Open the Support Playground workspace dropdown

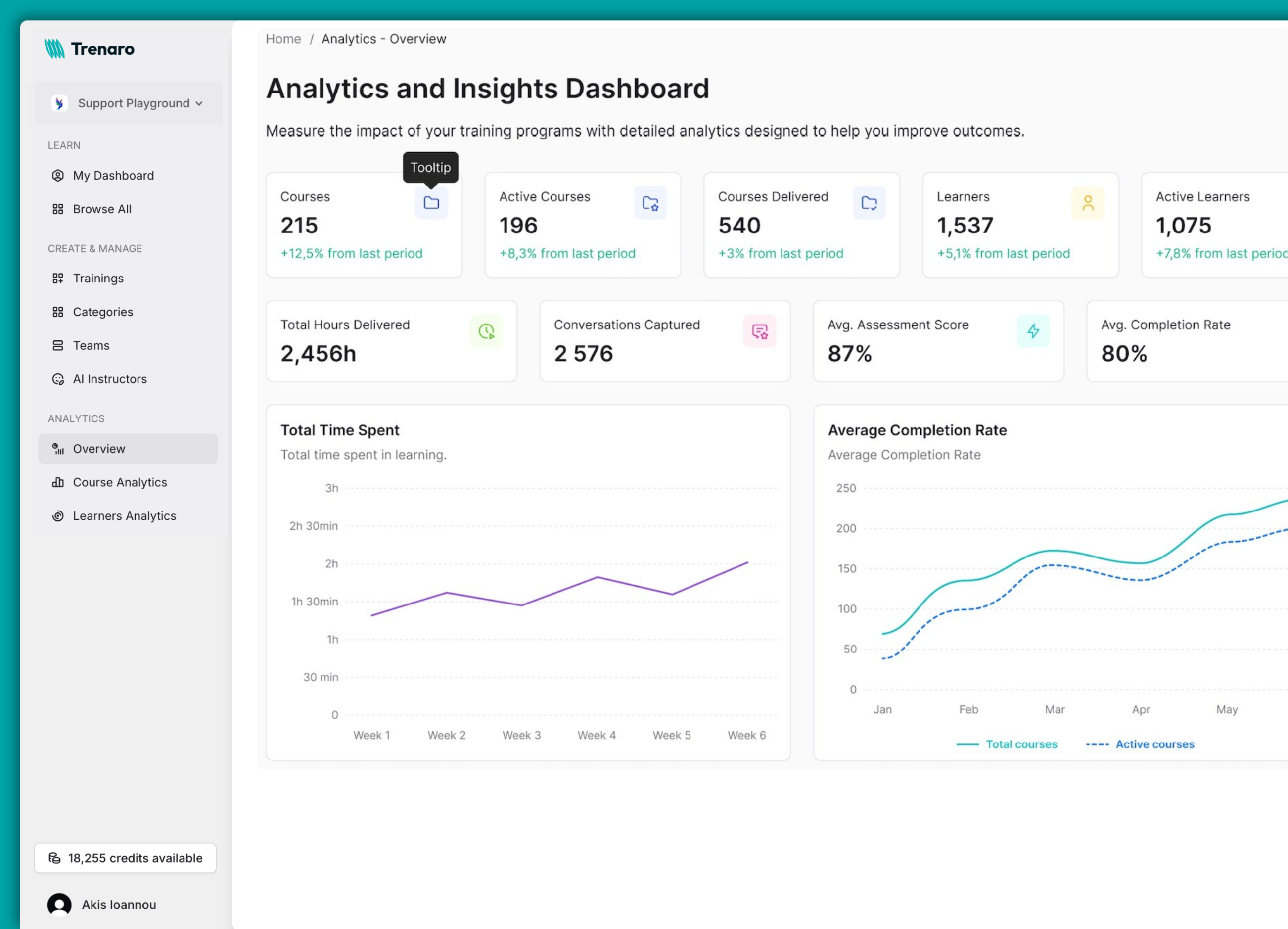point(128,103)
